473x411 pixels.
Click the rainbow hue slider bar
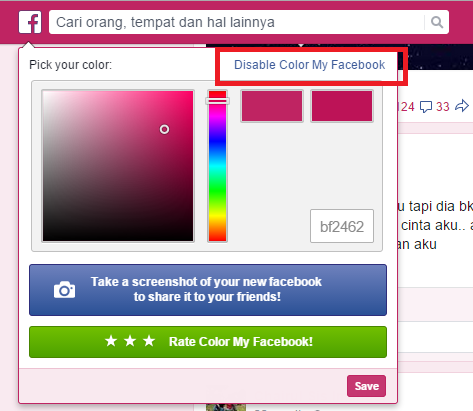click(218, 166)
